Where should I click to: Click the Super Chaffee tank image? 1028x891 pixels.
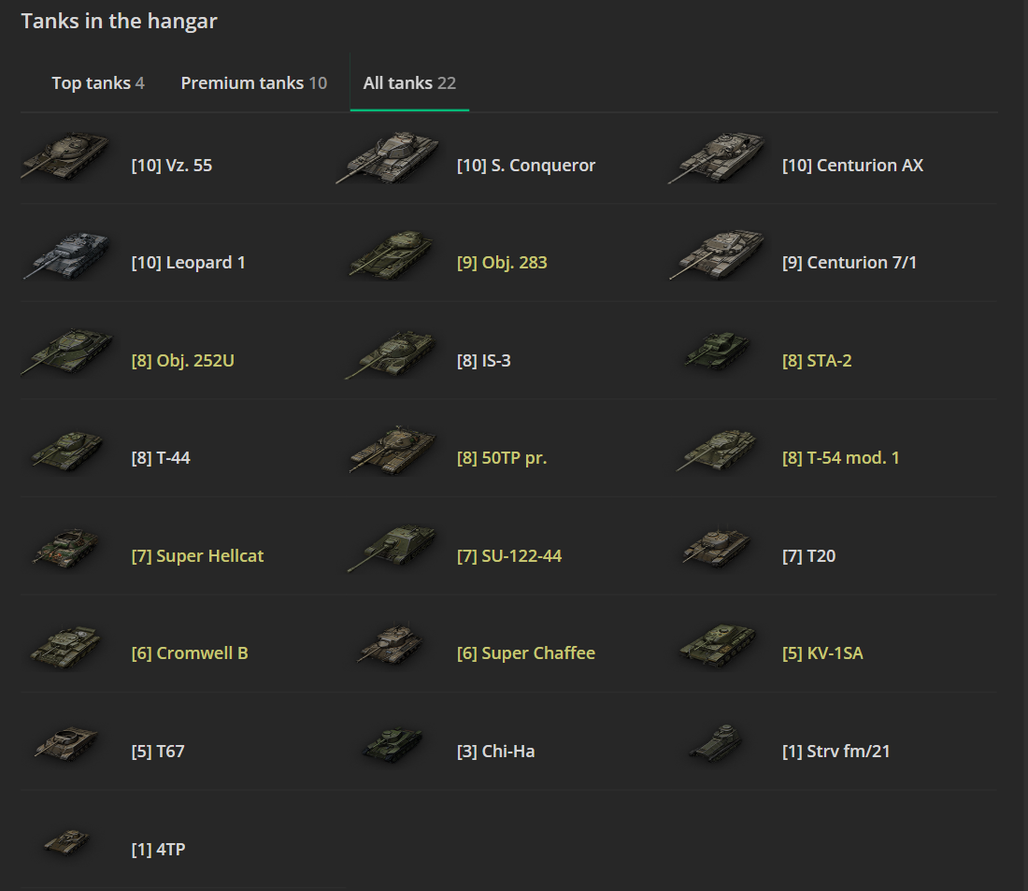click(391, 644)
